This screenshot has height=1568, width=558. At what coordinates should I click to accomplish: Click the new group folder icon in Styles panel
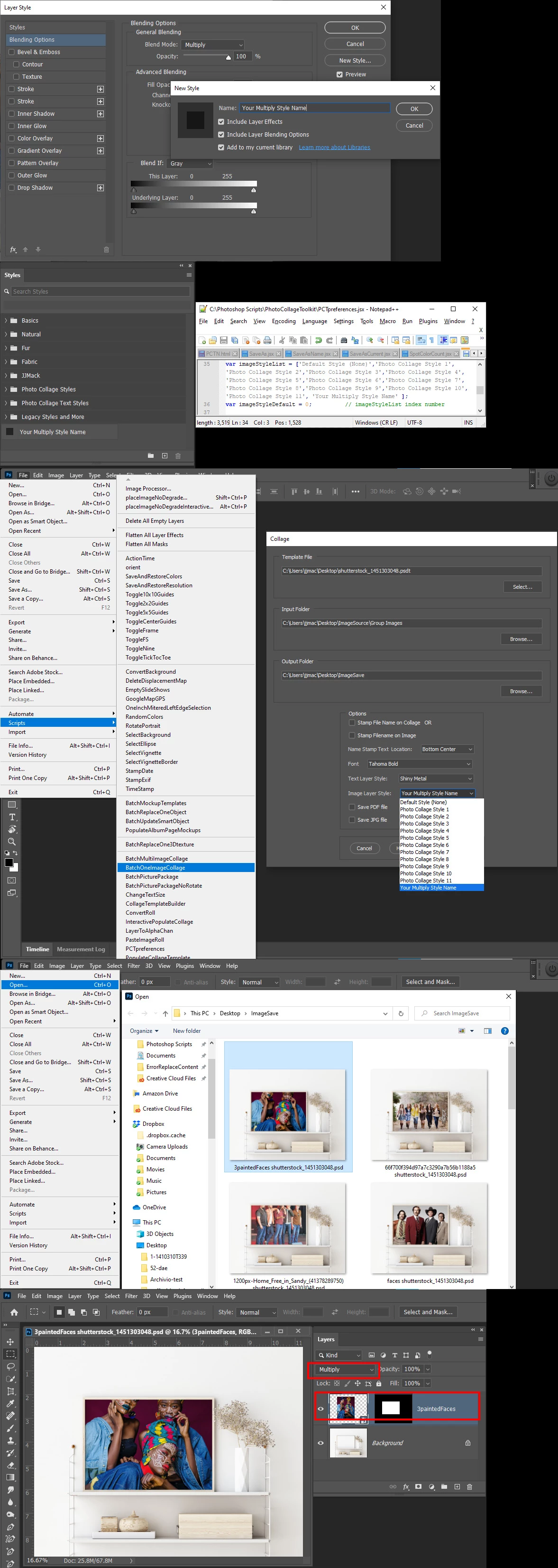tap(150, 455)
